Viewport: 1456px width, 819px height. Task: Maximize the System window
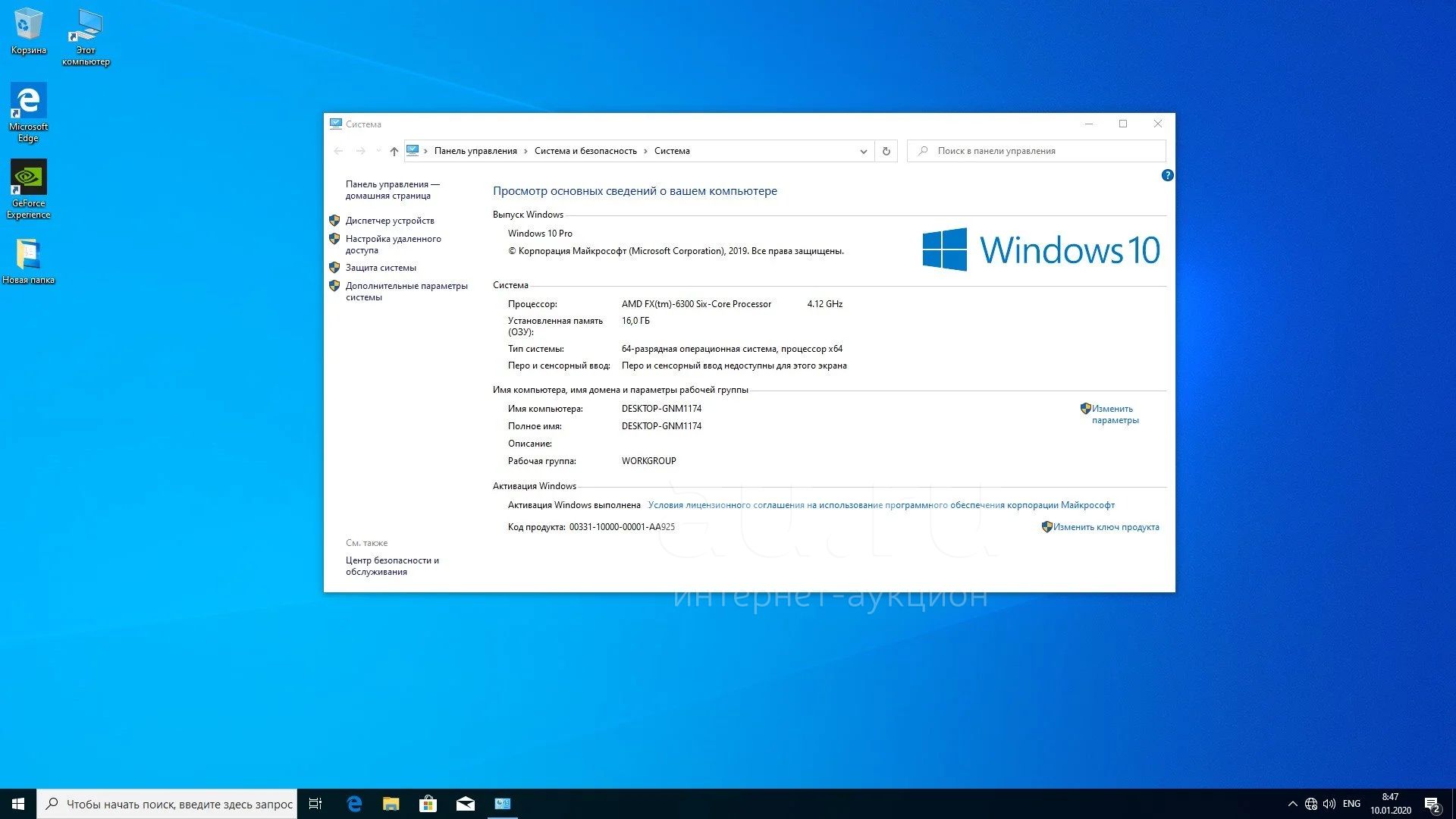click(x=1123, y=124)
